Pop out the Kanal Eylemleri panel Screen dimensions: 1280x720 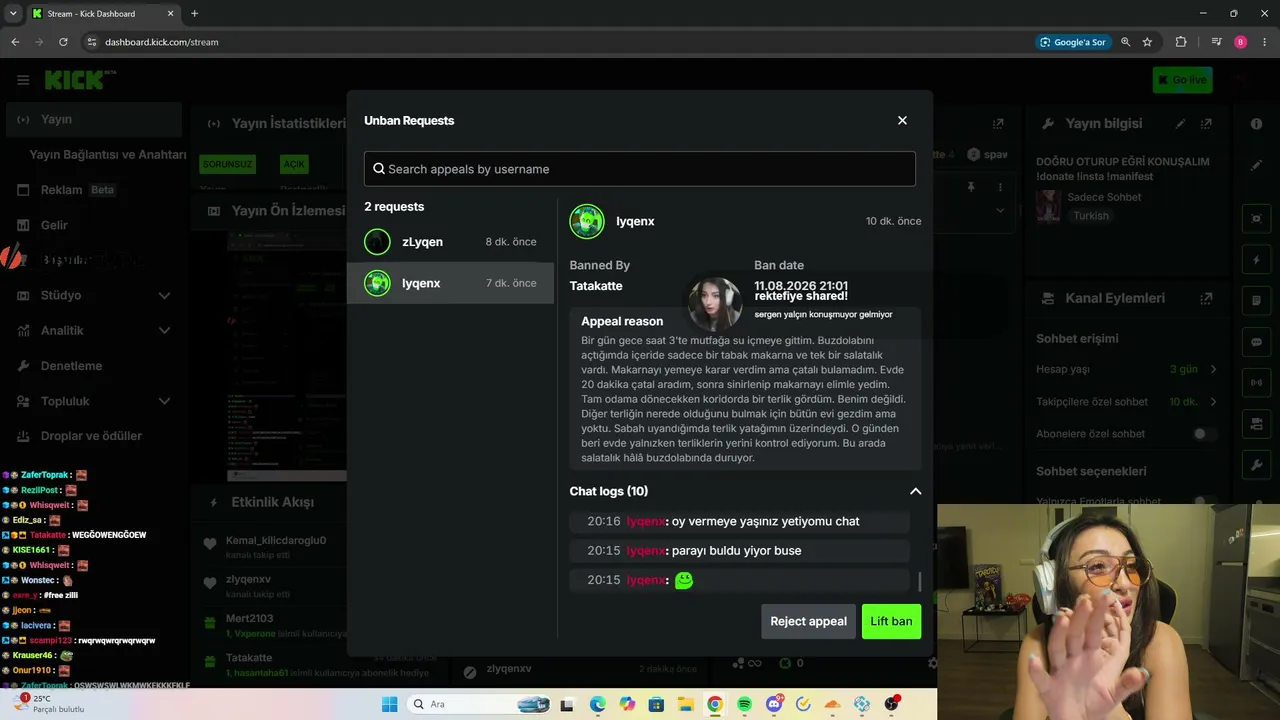pos(1206,298)
